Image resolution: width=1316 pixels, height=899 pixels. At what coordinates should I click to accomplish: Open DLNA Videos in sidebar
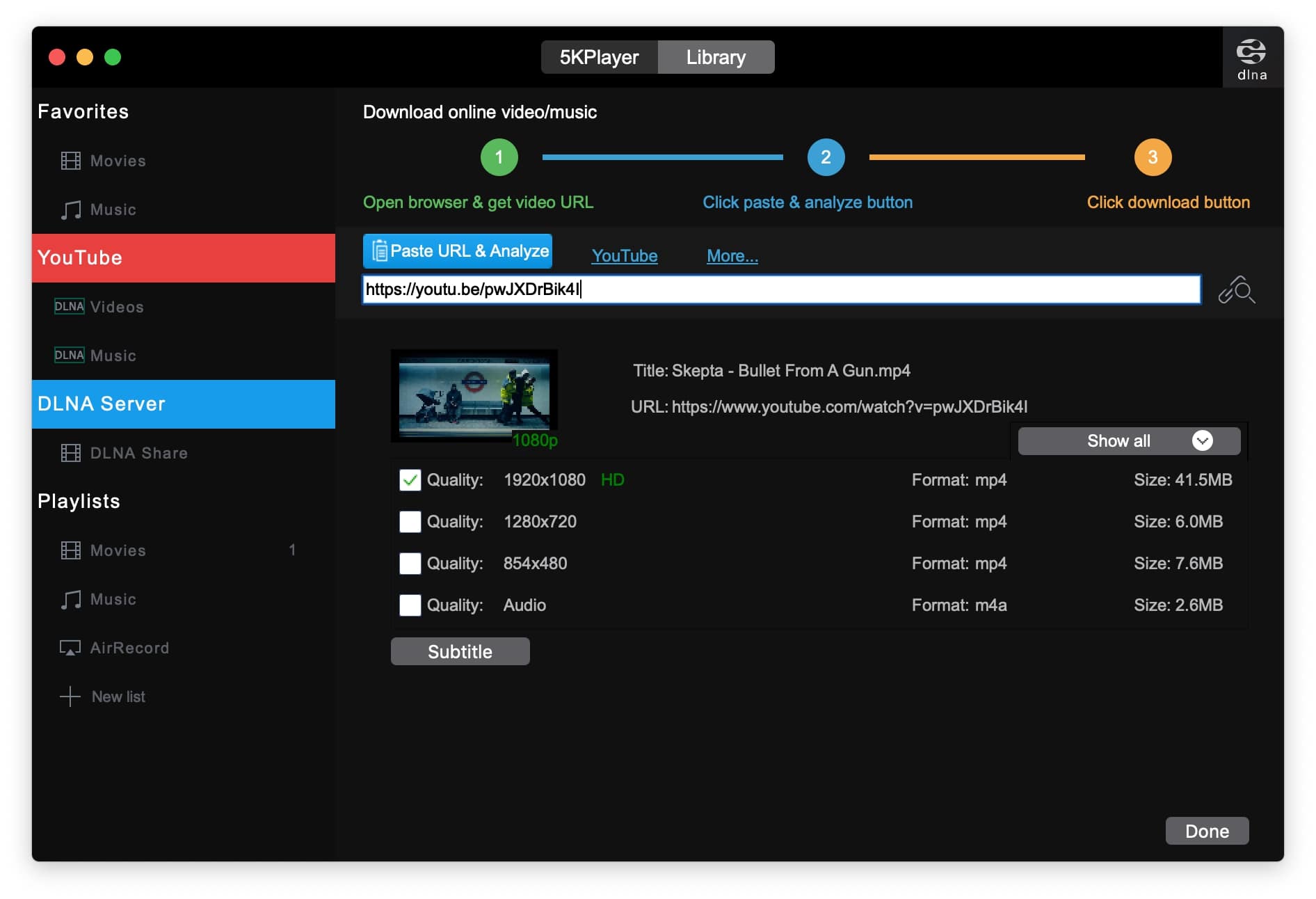184,307
